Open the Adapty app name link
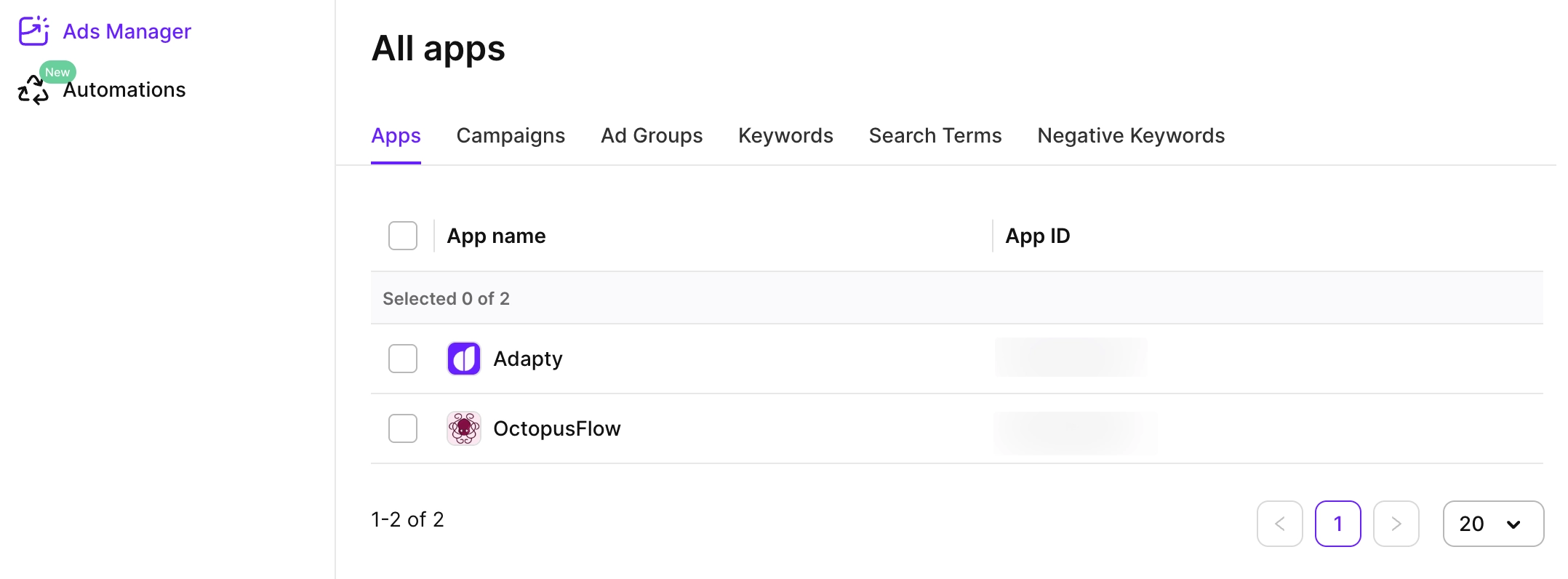The width and height of the screenshot is (1568, 579). click(528, 359)
